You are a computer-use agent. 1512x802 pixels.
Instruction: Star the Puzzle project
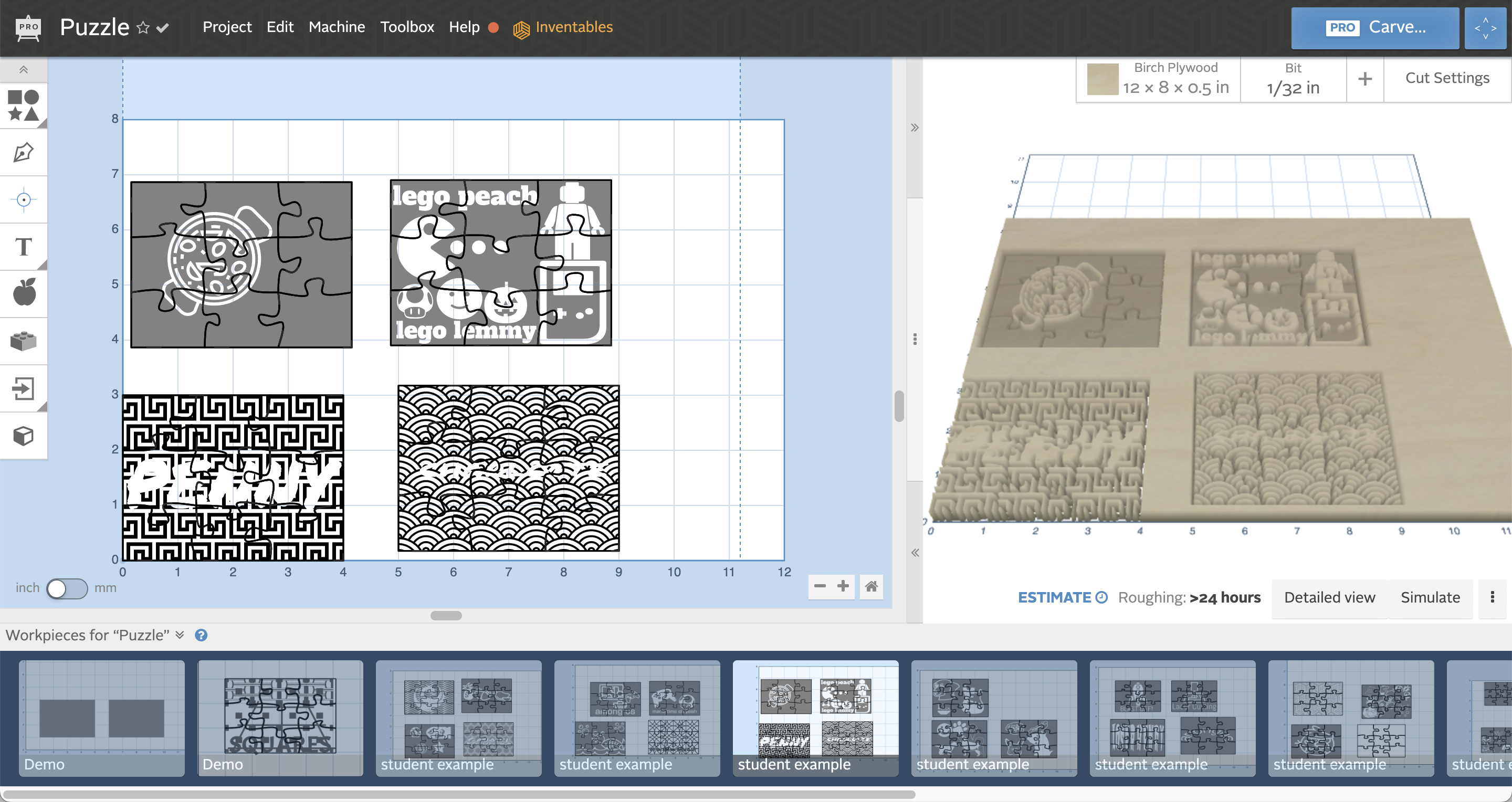tap(143, 28)
